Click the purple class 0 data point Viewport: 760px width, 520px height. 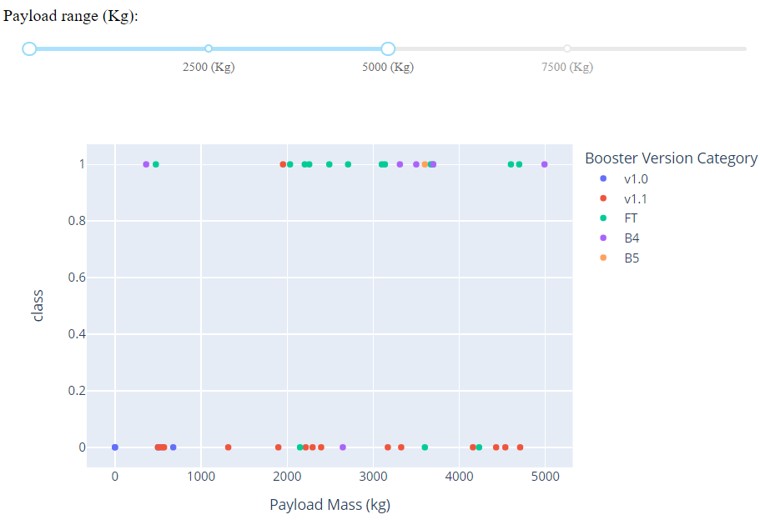coord(343,447)
